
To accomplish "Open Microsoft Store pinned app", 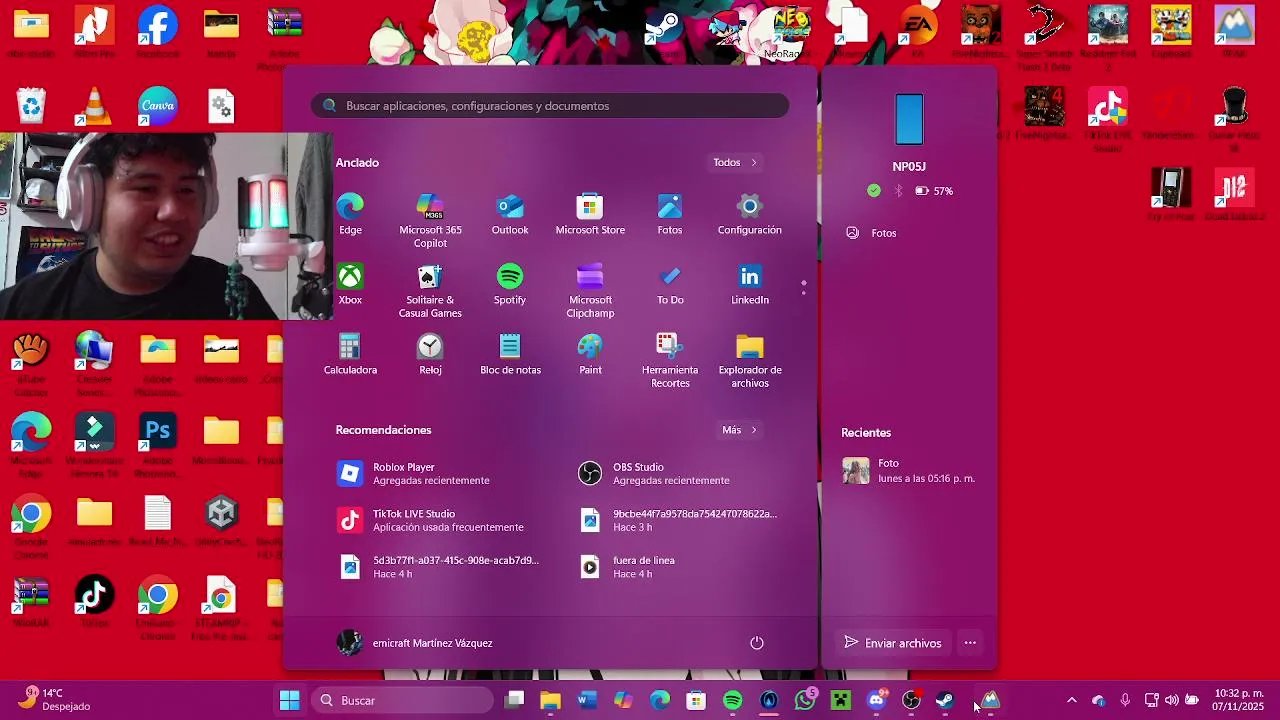I will click(x=590, y=215).
